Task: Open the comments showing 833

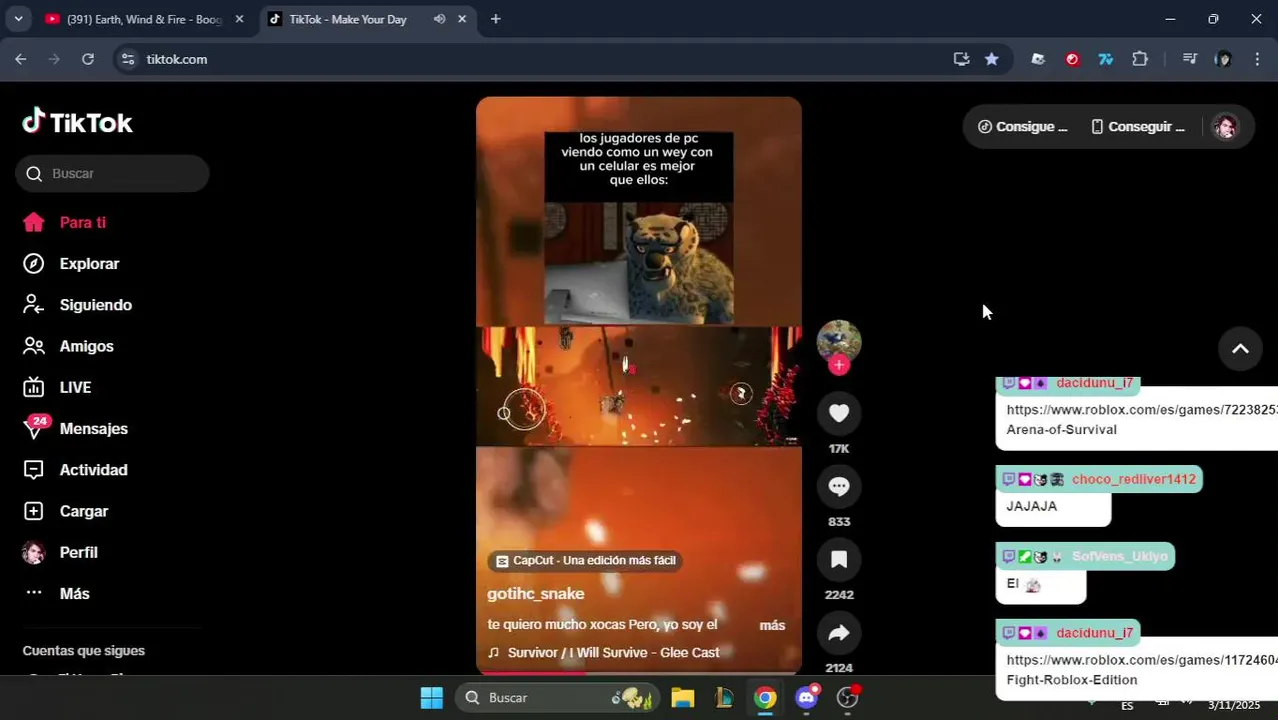Action: pos(839,486)
